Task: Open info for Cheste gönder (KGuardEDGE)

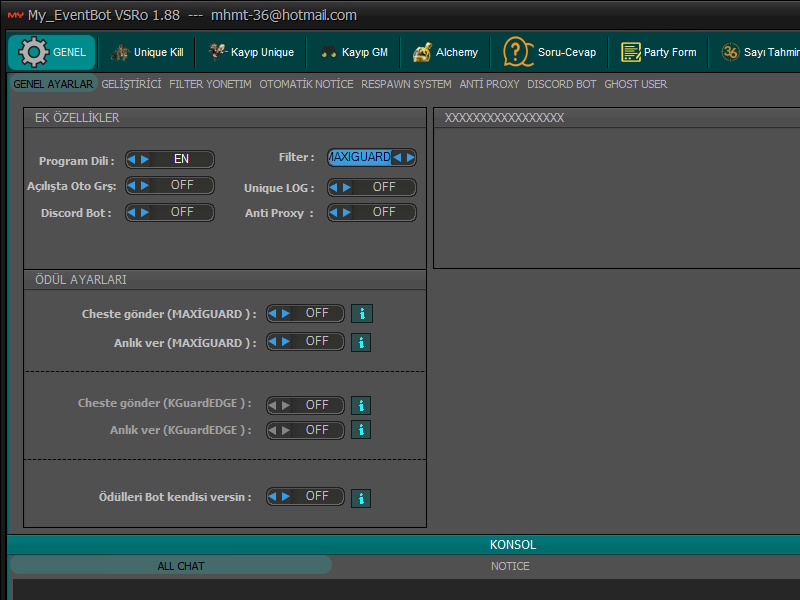Action: pos(361,406)
